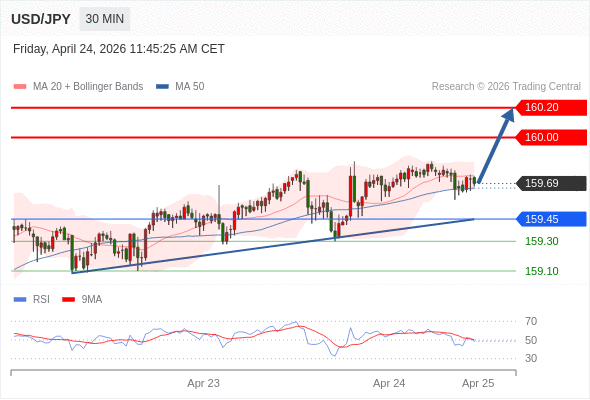The width and height of the screenshot is (590, 400).
Task: Click the 30 MIN timeframe badge
Action: click(105, 19)
